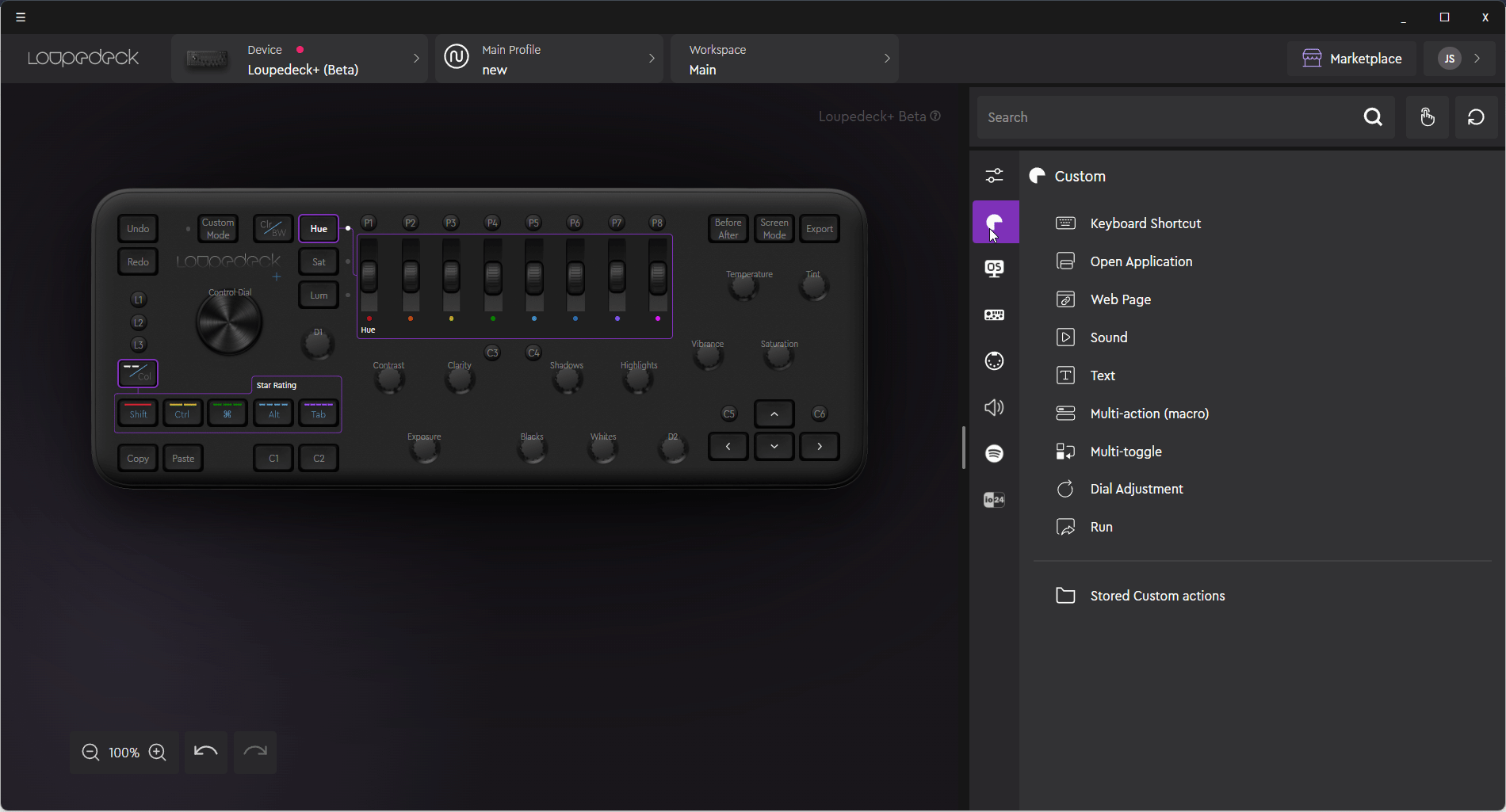Click the refresh actions icon
Screen dimensions: 1506x812
(x=1475, y=117)
